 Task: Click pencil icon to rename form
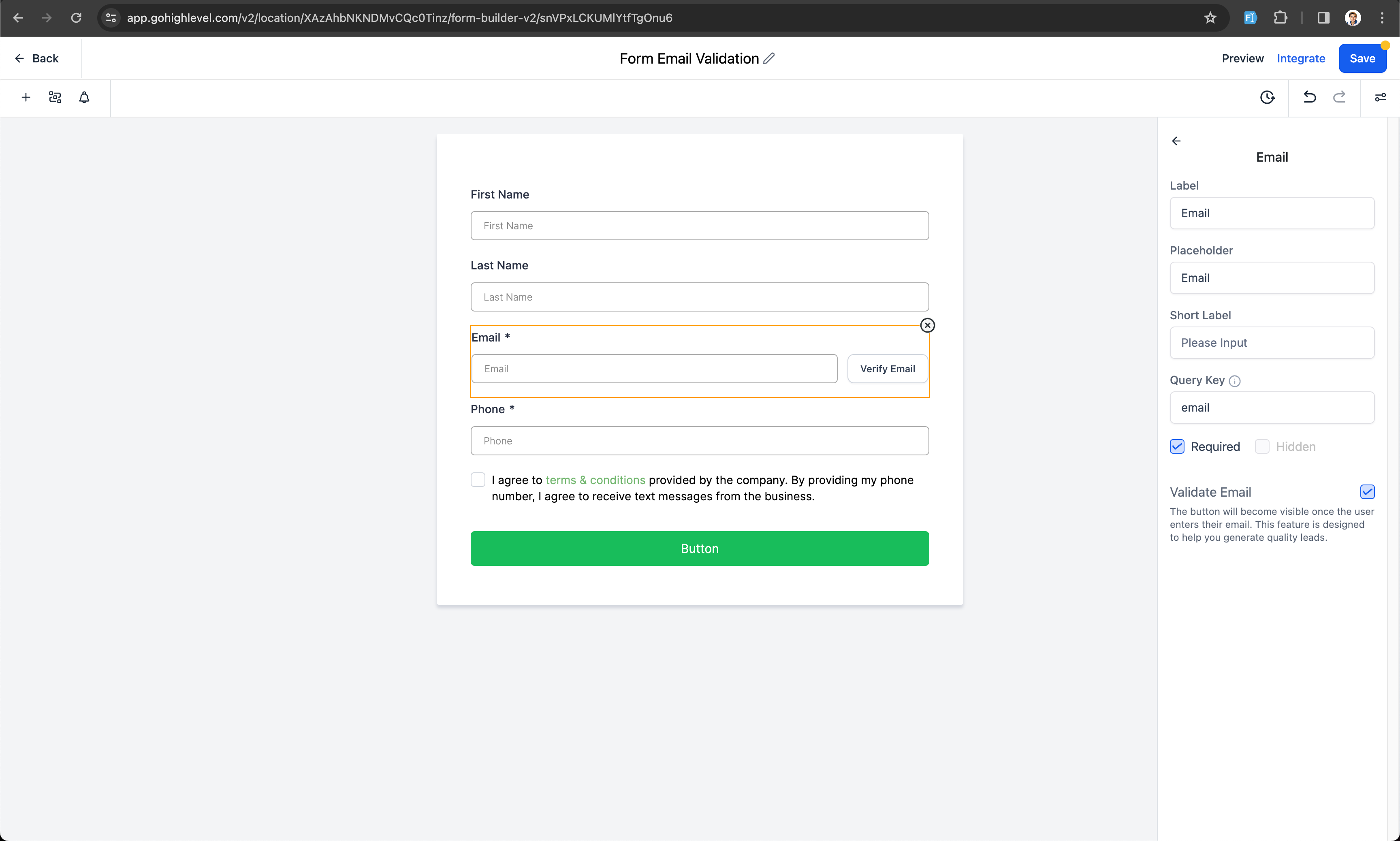[x=769, y=58]
